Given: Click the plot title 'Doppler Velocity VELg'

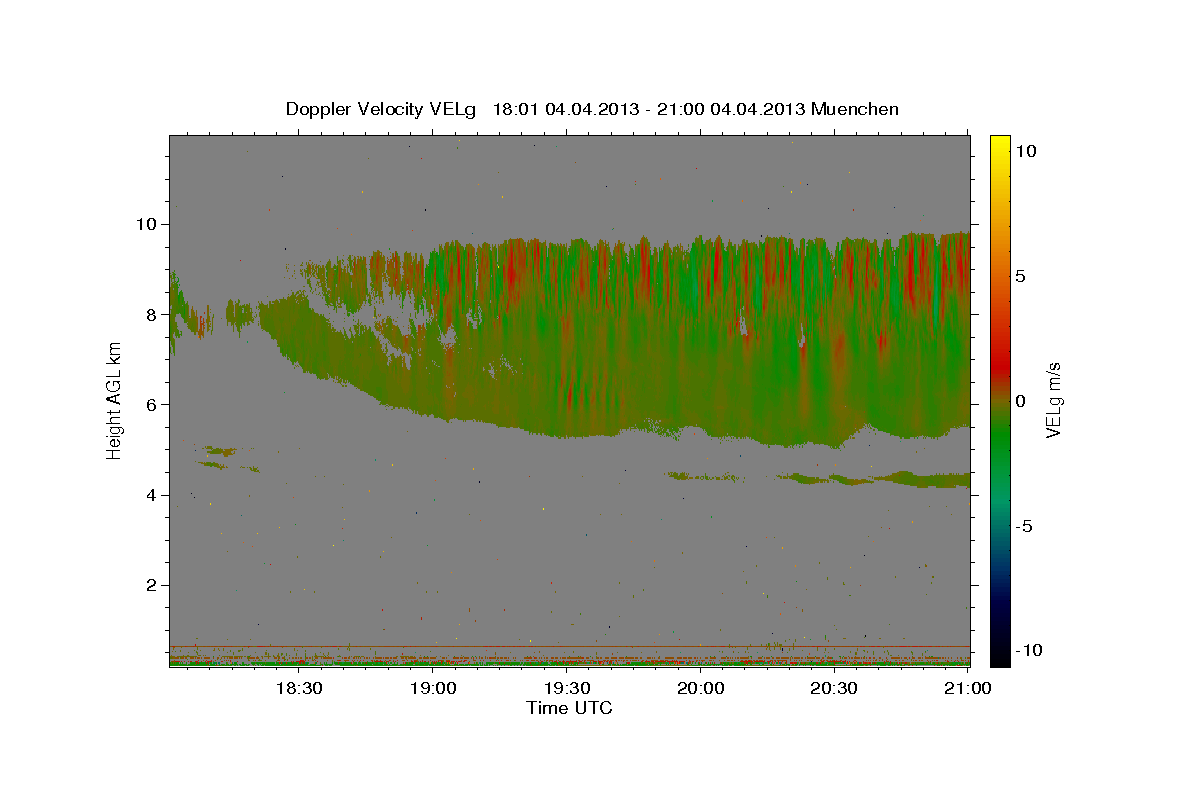Looking at the screenshot, I should (x=383, y=109).
